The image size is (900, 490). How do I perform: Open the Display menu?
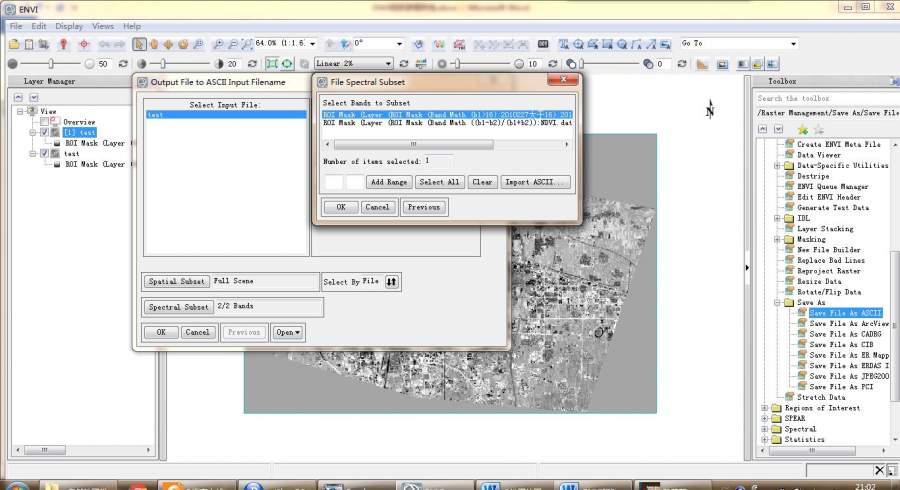(69, 26)
